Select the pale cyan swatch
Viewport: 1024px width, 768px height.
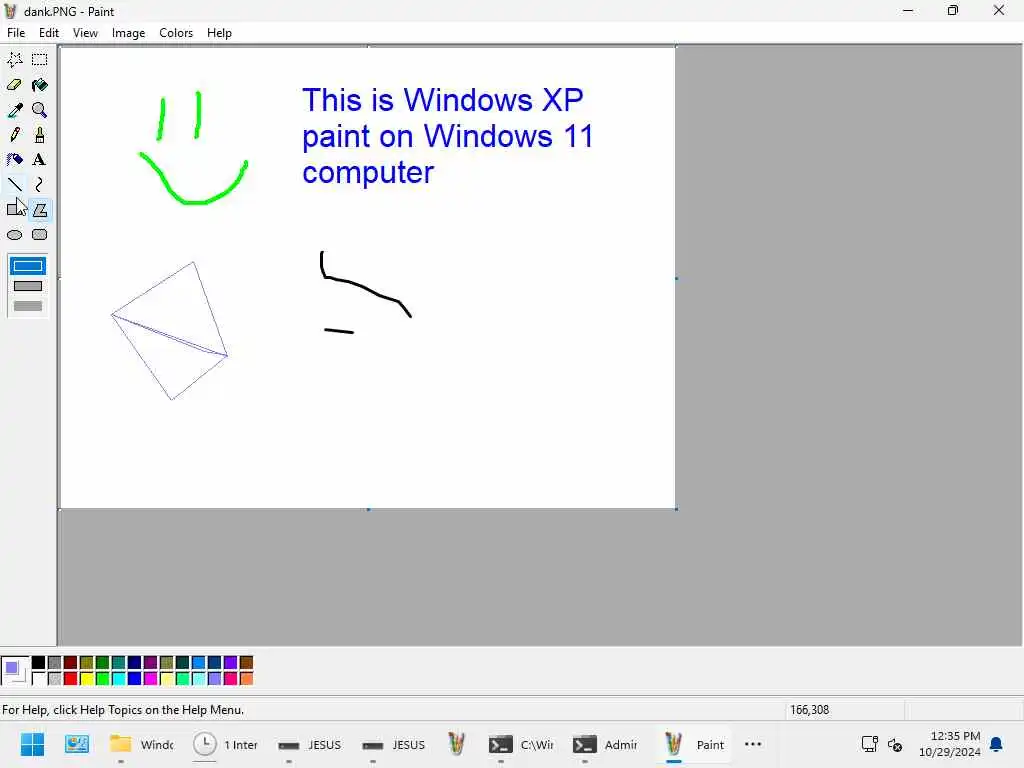click(199, 679)
